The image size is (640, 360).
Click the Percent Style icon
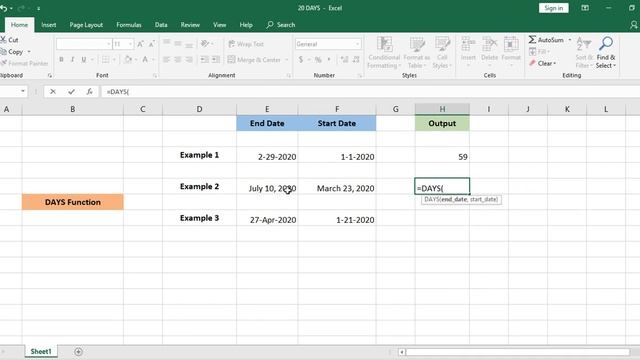[x=318, y=60]
